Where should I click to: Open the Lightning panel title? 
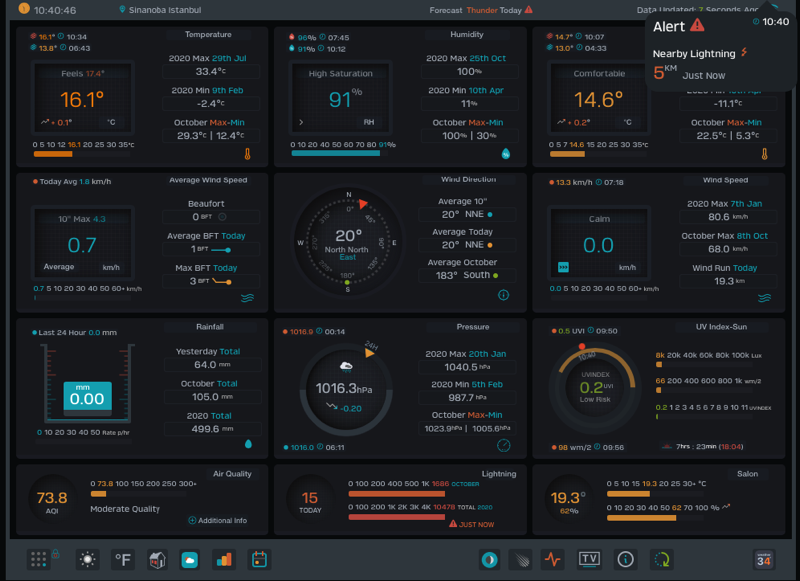(x=498, y=474)
